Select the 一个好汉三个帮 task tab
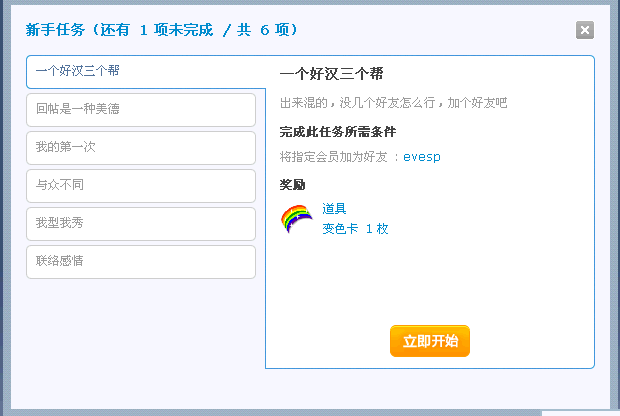The image size is (620, 416). tap(146, 72)
